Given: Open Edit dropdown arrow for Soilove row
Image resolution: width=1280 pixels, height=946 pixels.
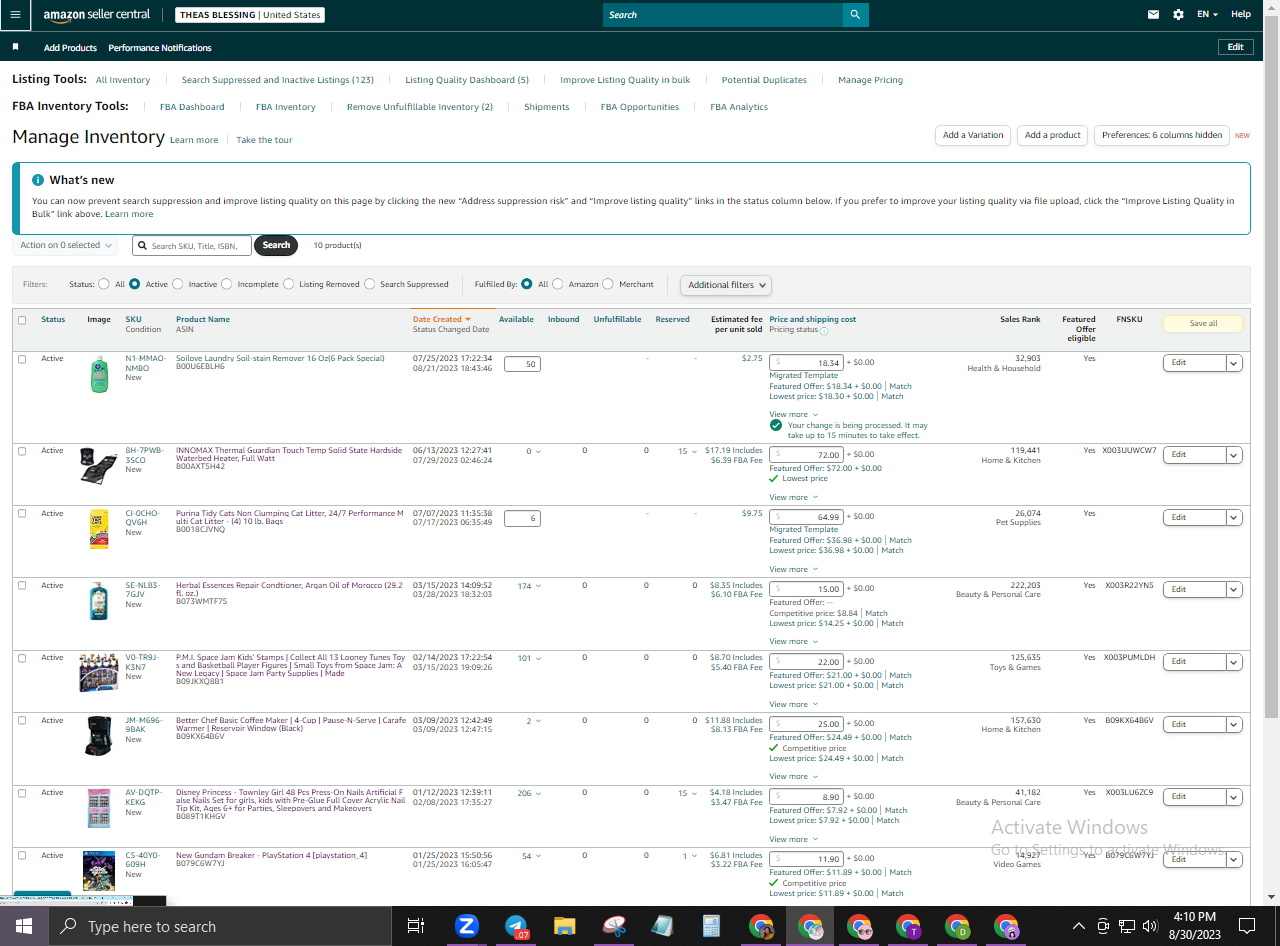Looking at the screenshot, I should point(1234,363).
